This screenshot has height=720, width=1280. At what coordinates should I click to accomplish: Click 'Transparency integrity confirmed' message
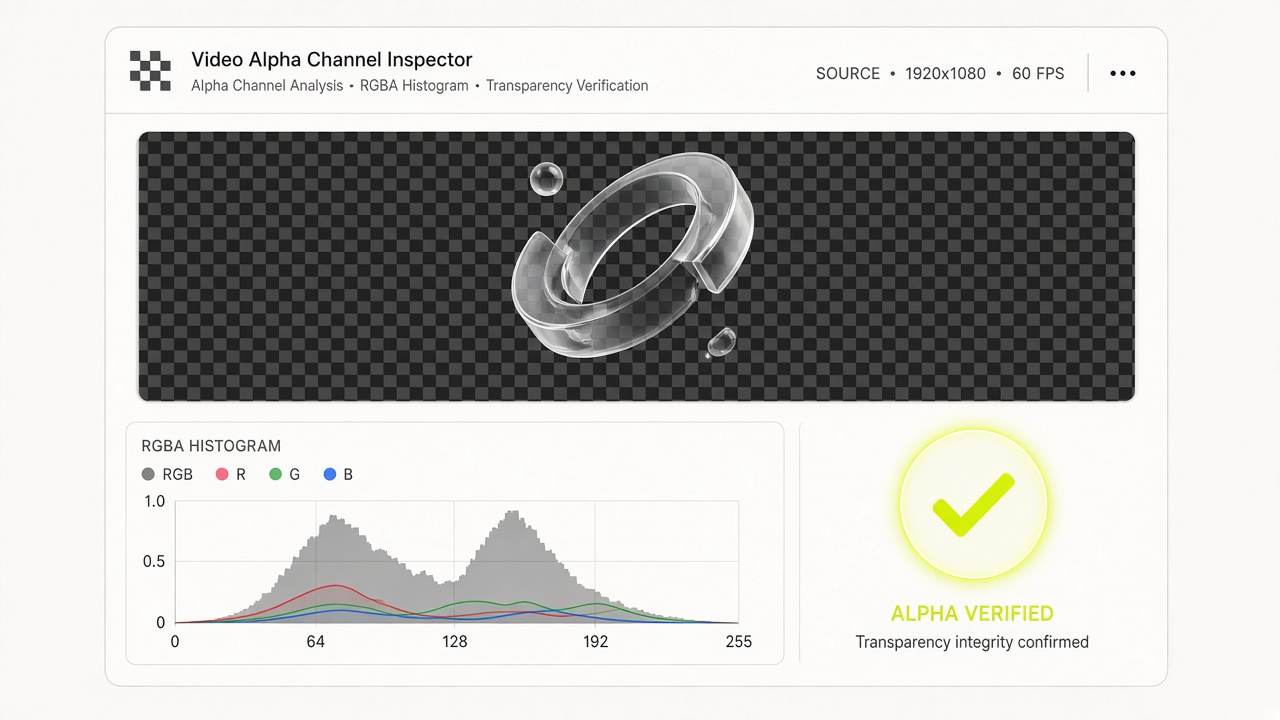(972, 642)
